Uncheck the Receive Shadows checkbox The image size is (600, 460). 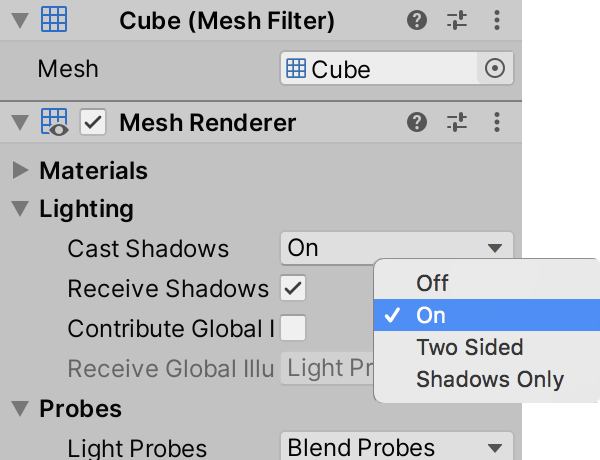pyautogui.click(x=293, y=289)
